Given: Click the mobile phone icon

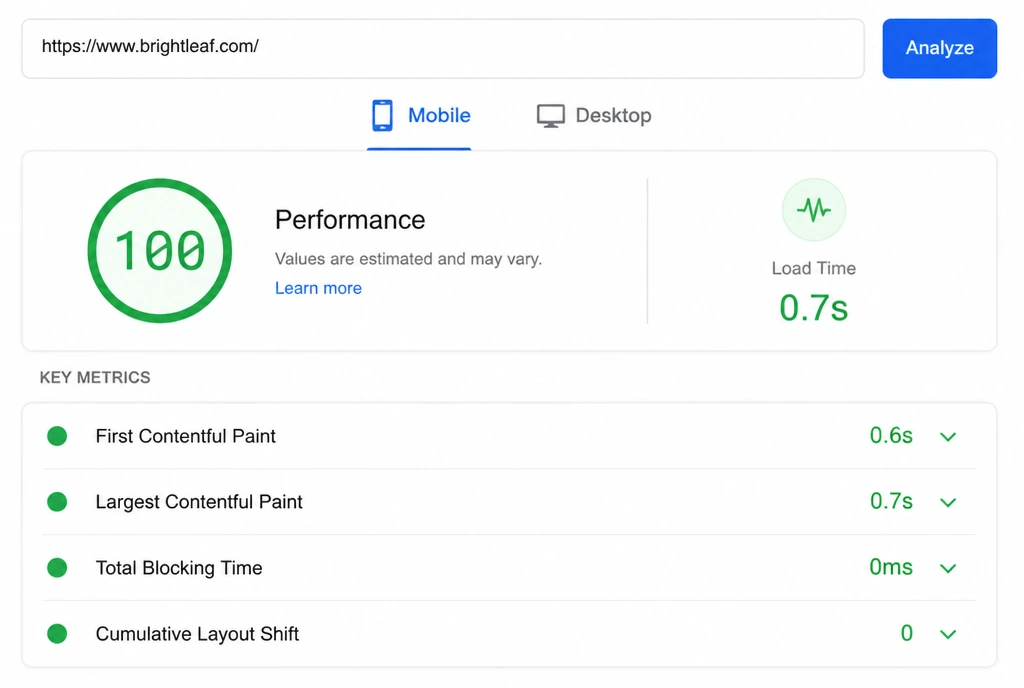Looking at the screenshot, I should point(382,116).
